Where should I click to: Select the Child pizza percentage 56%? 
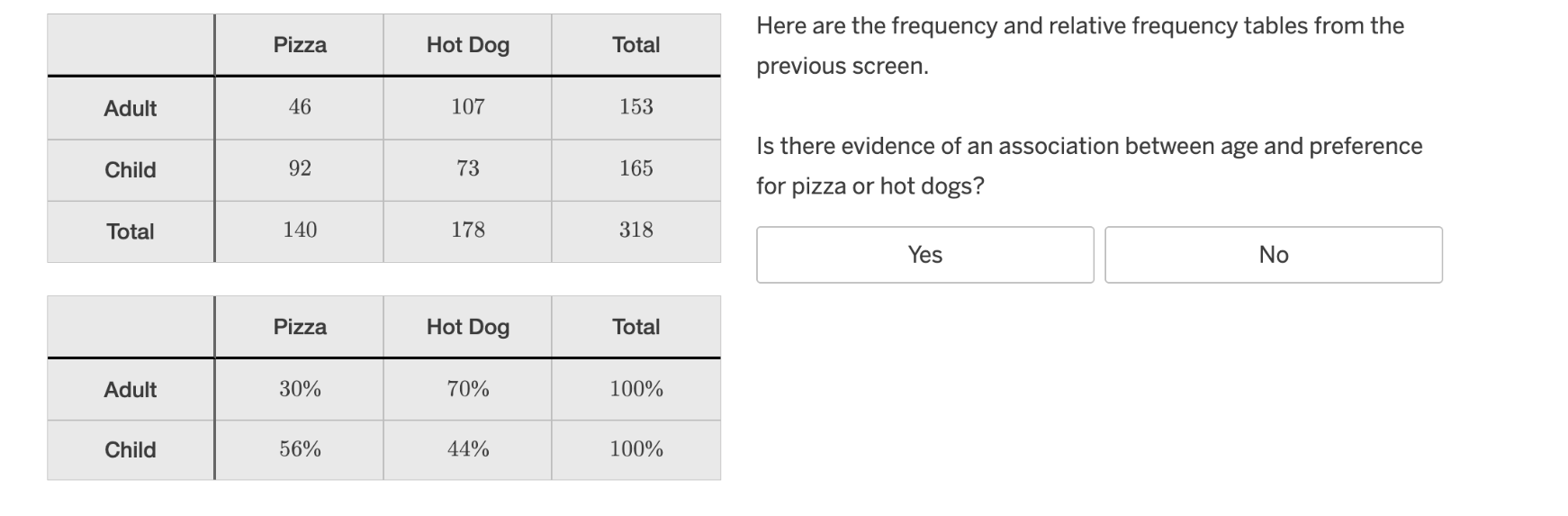300,449
